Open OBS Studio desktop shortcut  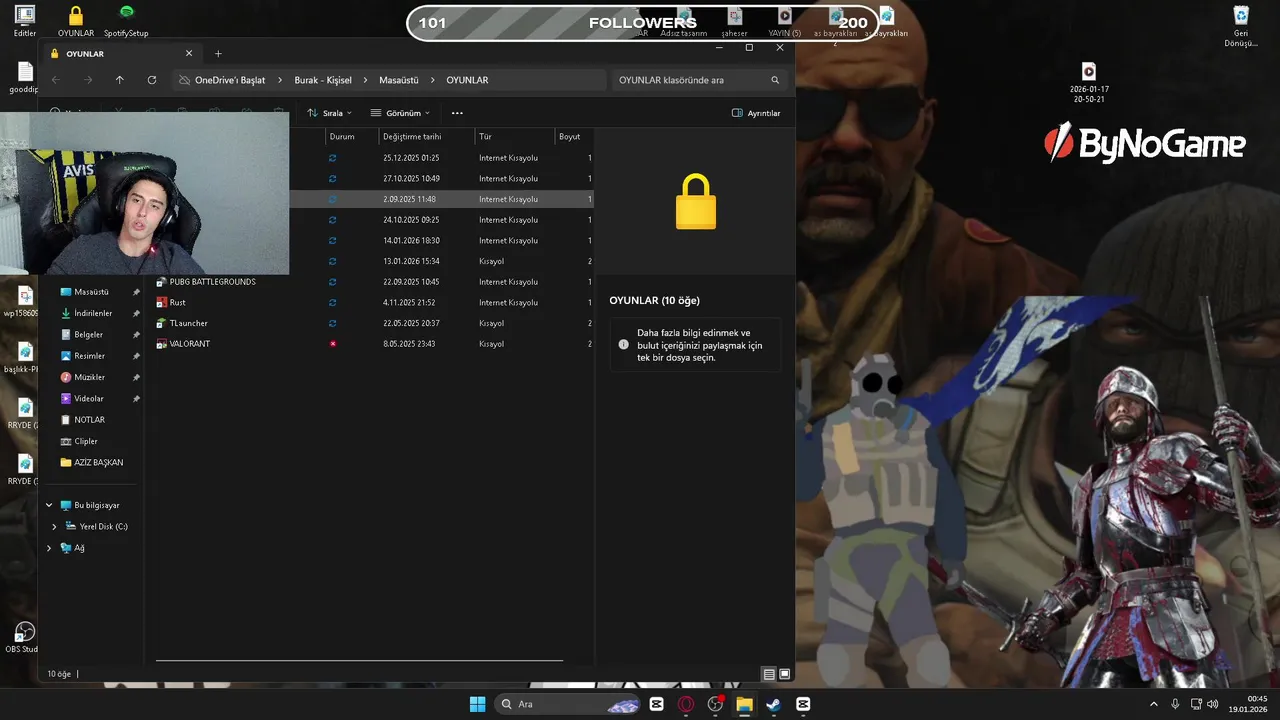point(23,638)
